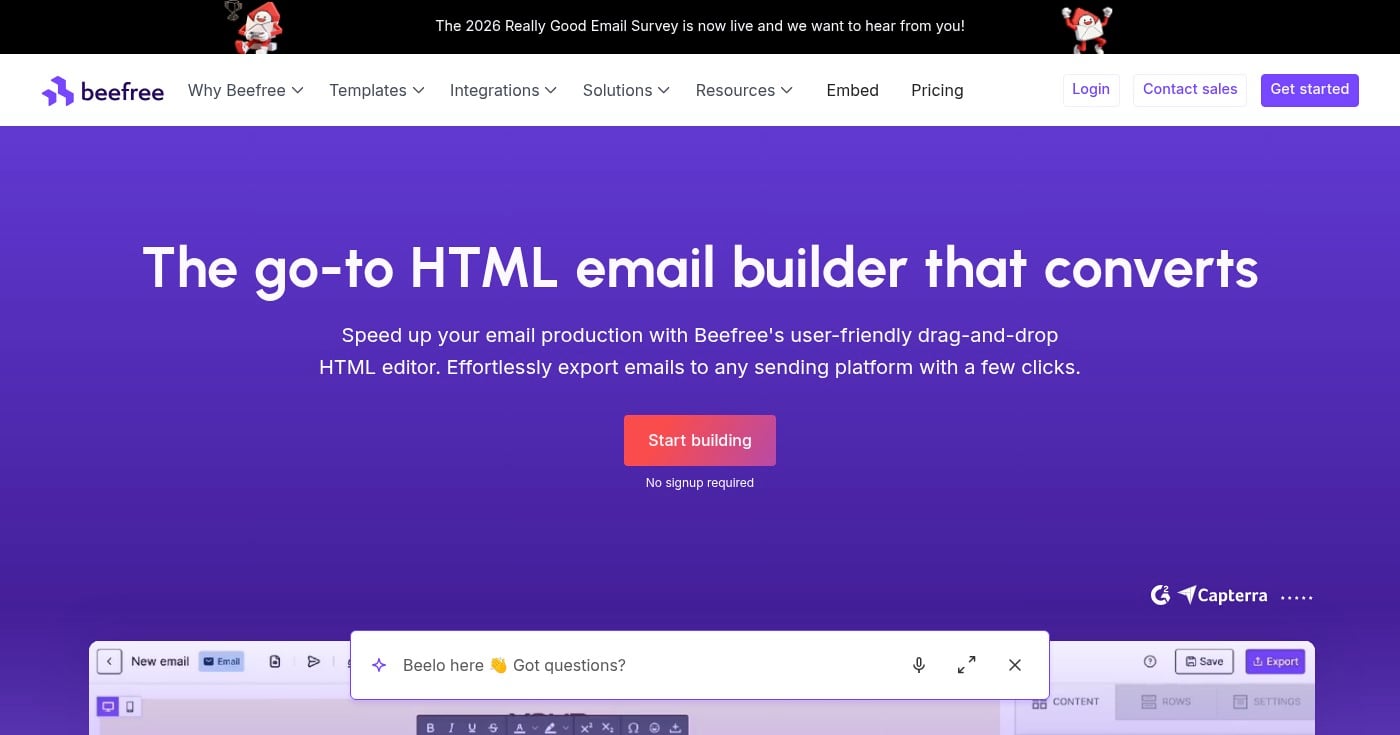Apply italic formatting in the text toolbar
Screen dimensions: 1400x735
[451, 727]
